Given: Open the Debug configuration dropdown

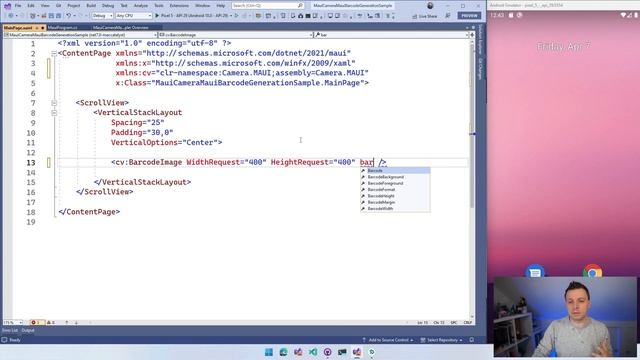Looking at the screenshot, I should click(x=102, y=16).
